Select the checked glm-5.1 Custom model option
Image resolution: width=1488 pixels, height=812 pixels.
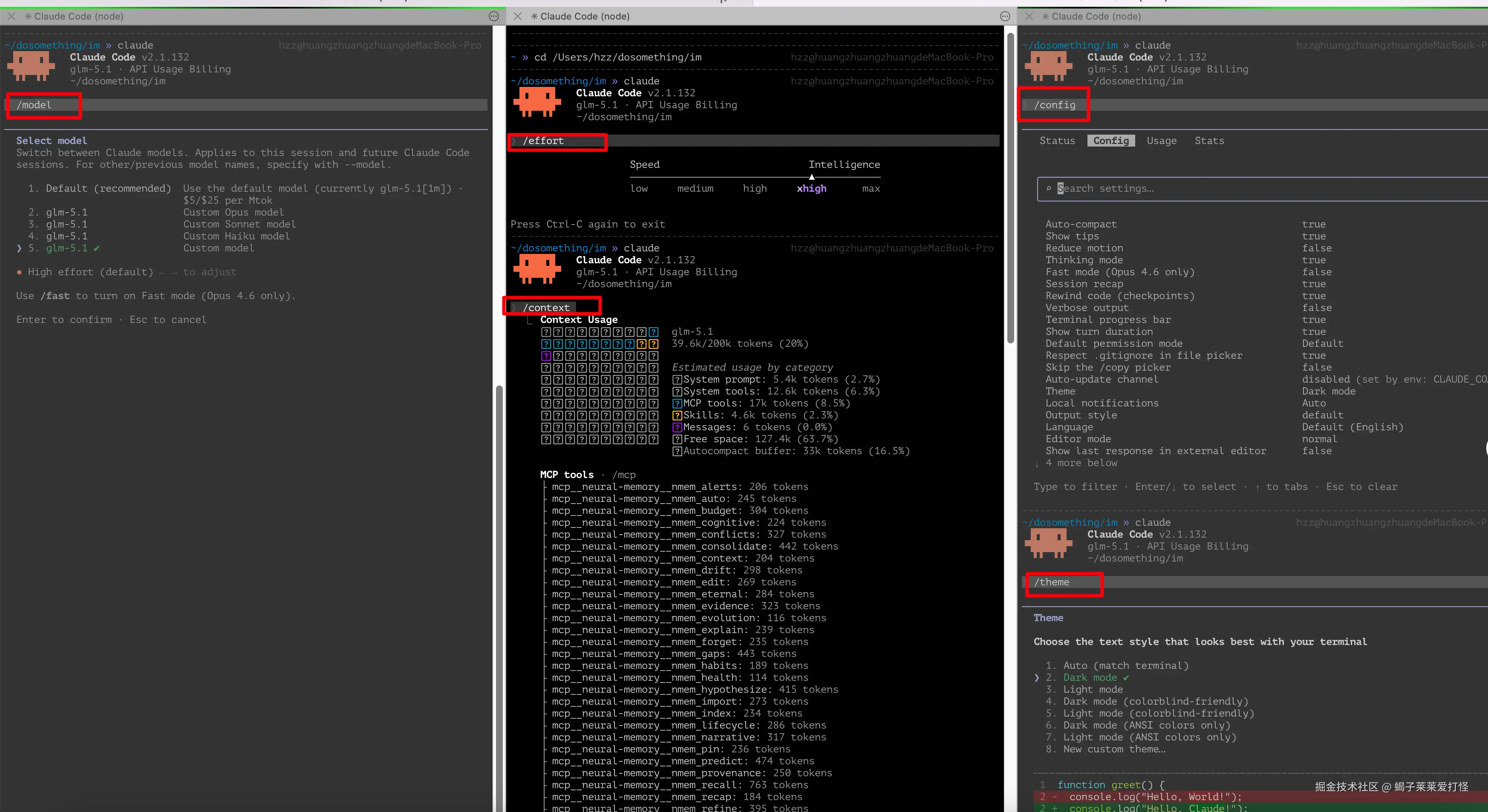(x=135, y=248)
